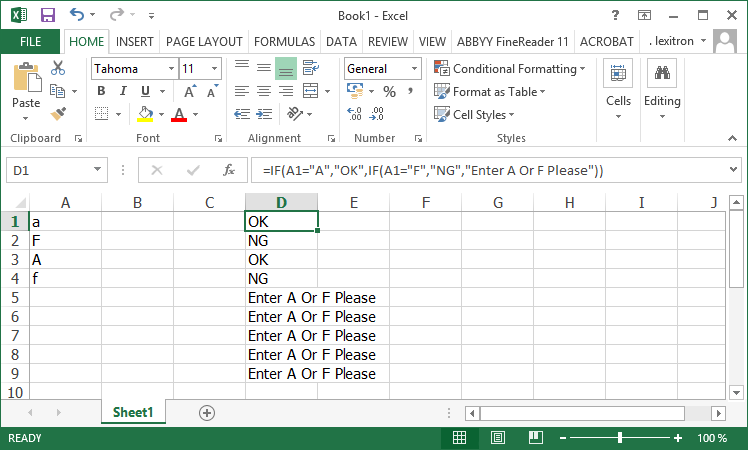
Task: Select the Format Painter brush
Action: [58, 114]
